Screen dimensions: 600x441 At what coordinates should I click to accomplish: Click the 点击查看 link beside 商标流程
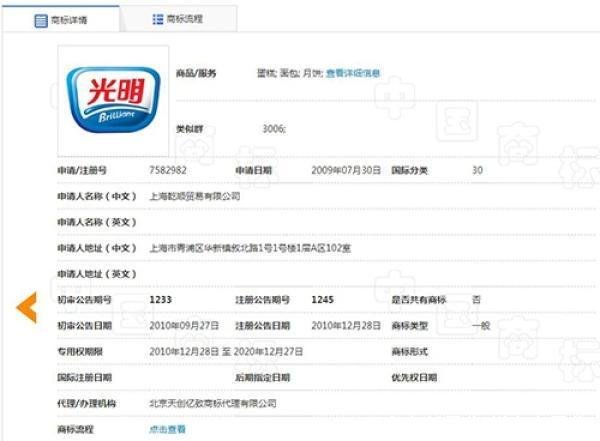point(167,429)
